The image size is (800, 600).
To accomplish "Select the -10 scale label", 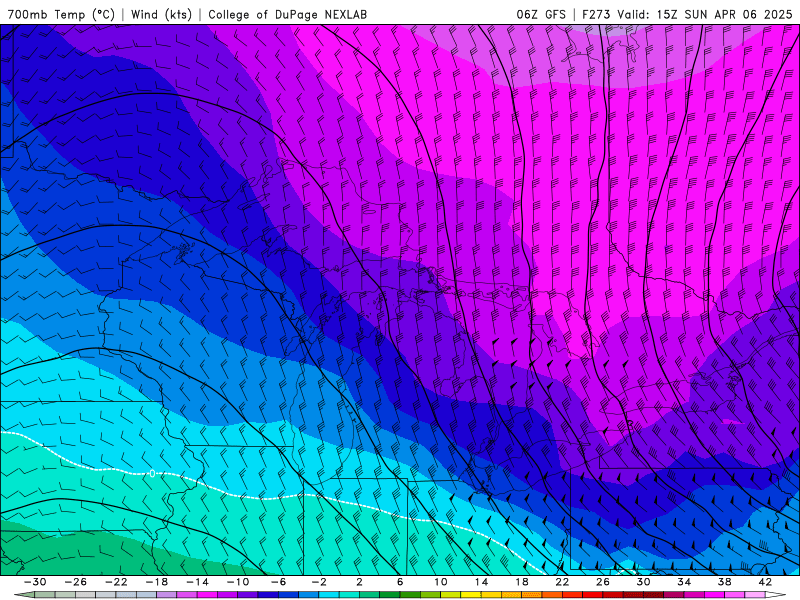I will (x=238, y=582).
